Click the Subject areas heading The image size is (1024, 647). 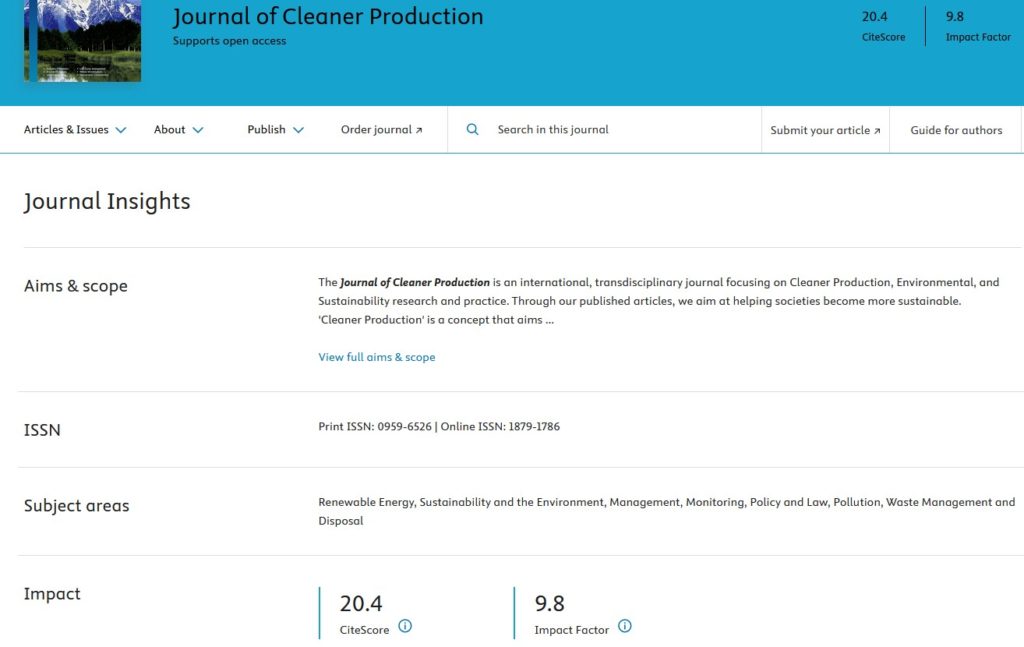76,505
